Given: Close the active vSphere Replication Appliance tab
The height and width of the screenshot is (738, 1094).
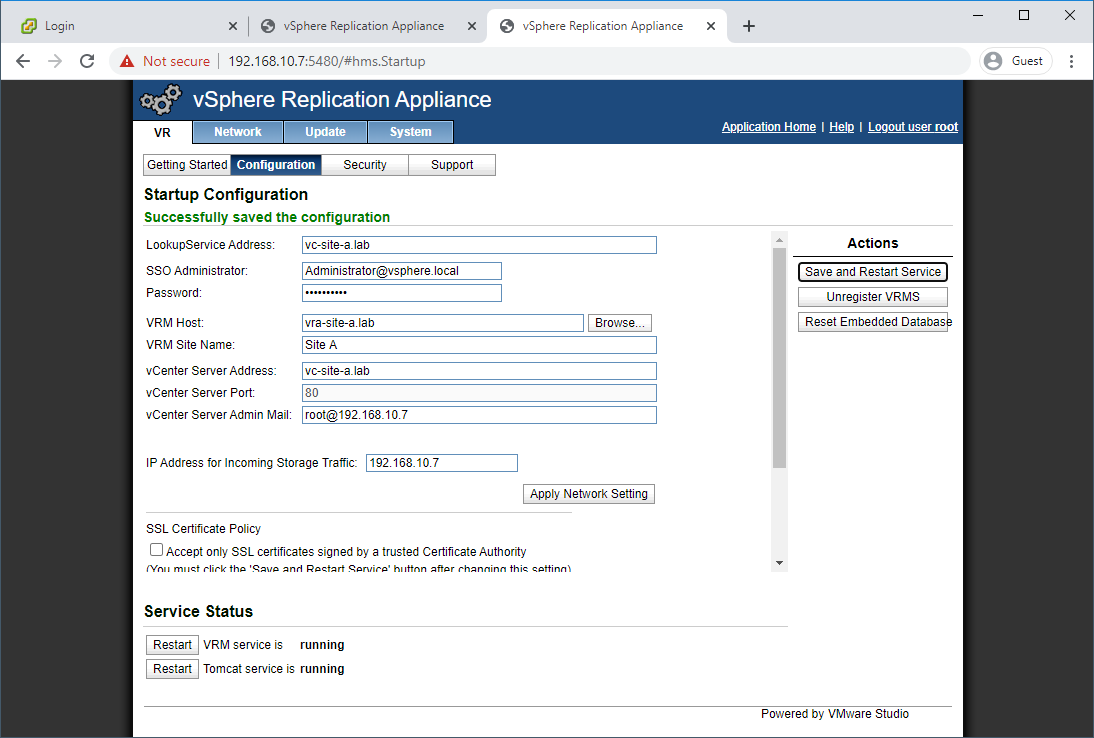Looking at the screenshot, I should [x=710, y=27].
